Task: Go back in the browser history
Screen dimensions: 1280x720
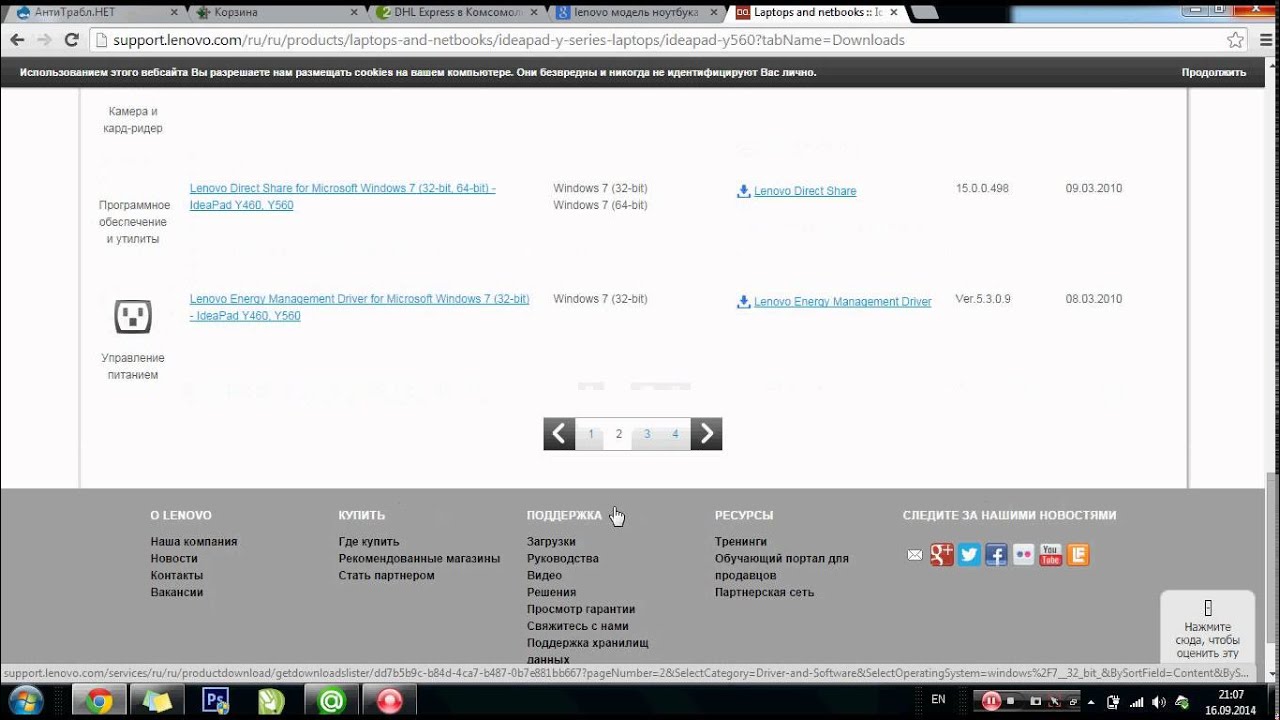Action: click(17, 40)
